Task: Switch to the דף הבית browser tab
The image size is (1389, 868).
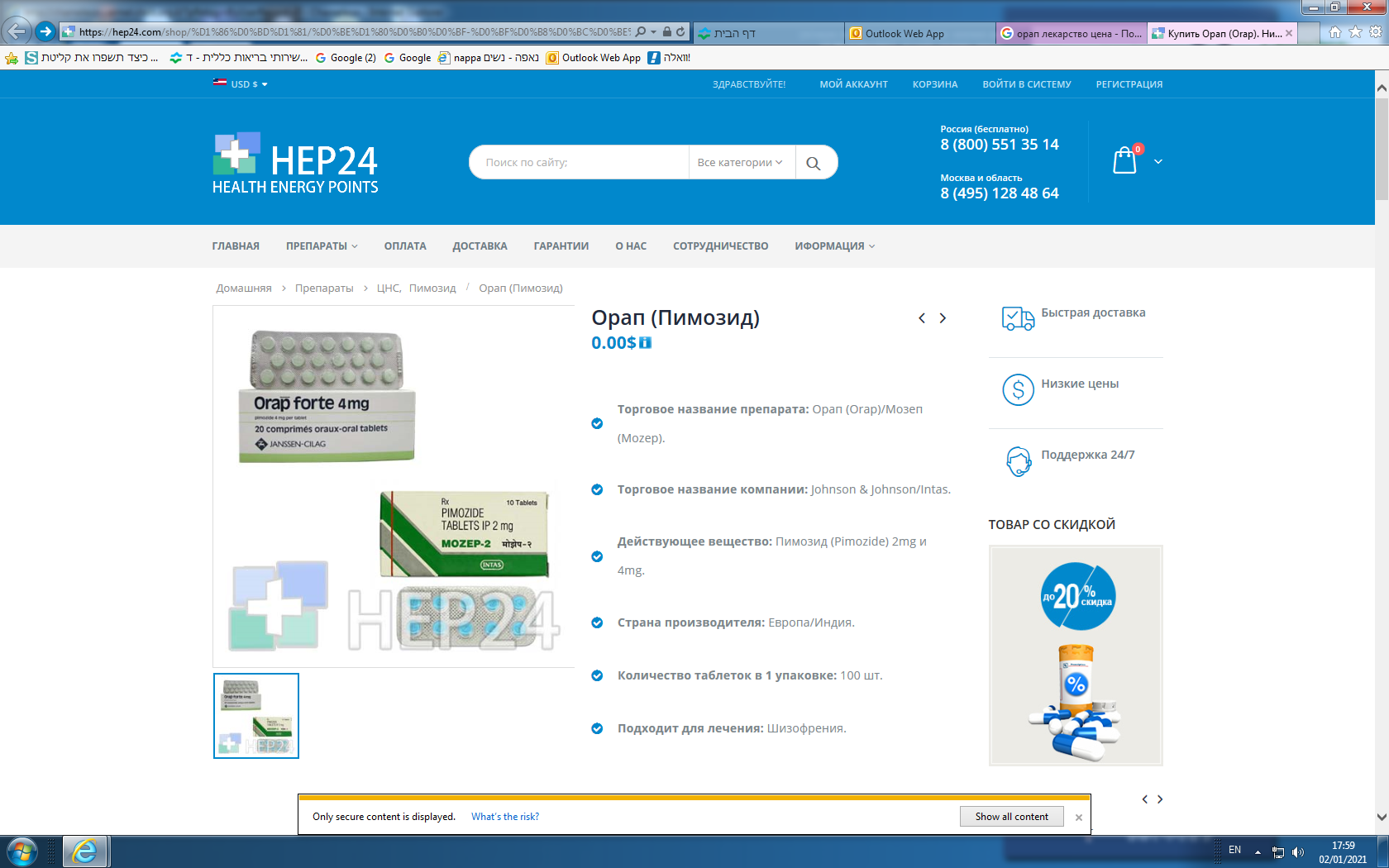Action: [x=769, y=34]
